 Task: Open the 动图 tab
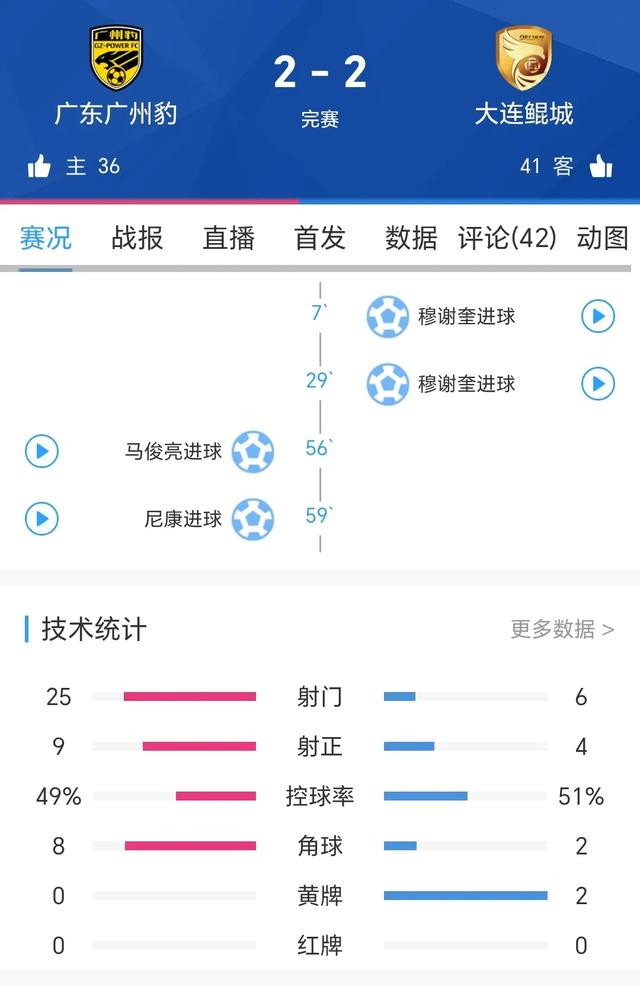click(x=603, y=238)
